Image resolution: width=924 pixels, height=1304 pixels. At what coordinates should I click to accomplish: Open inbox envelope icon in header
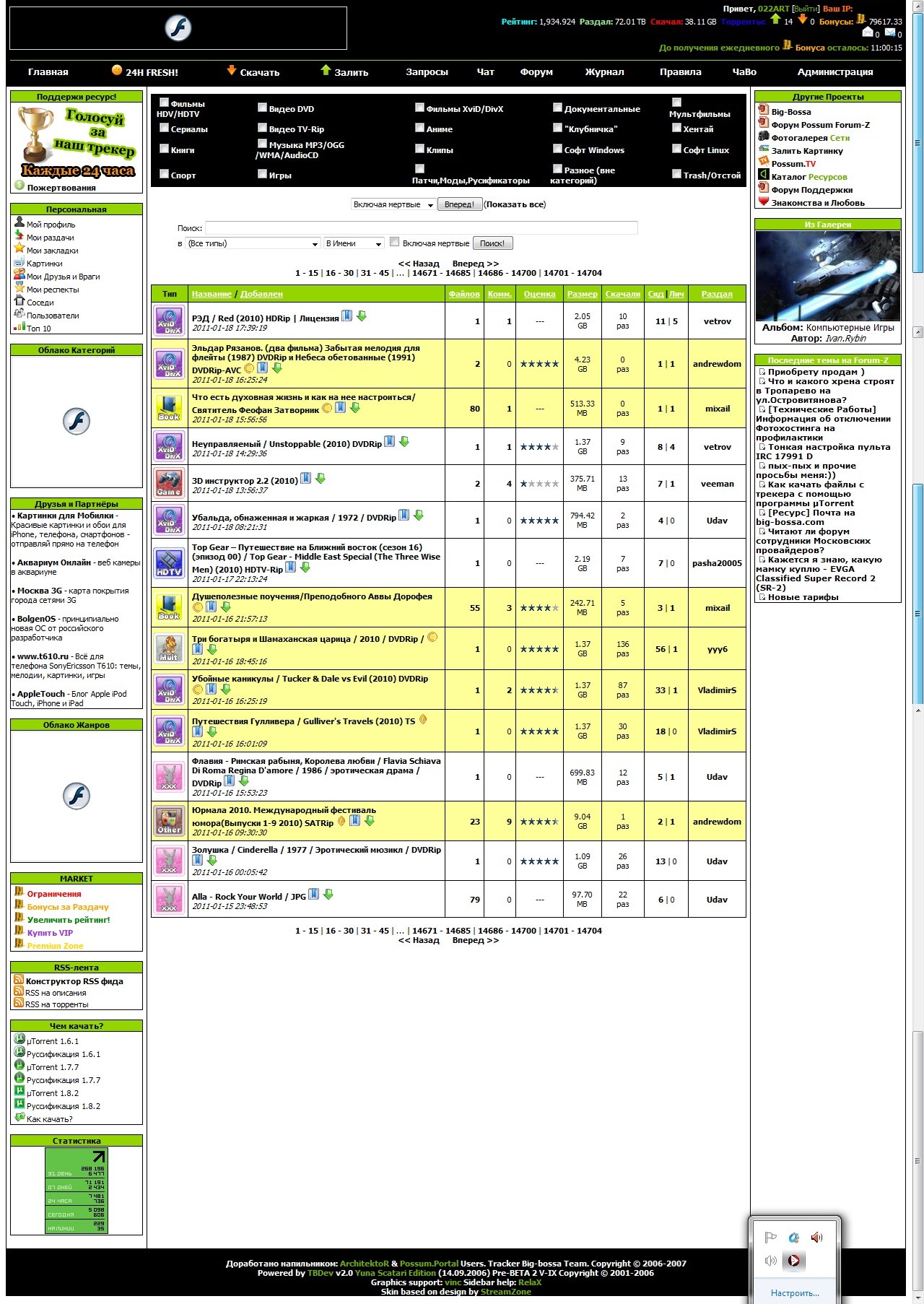click(x=868, y=32)
